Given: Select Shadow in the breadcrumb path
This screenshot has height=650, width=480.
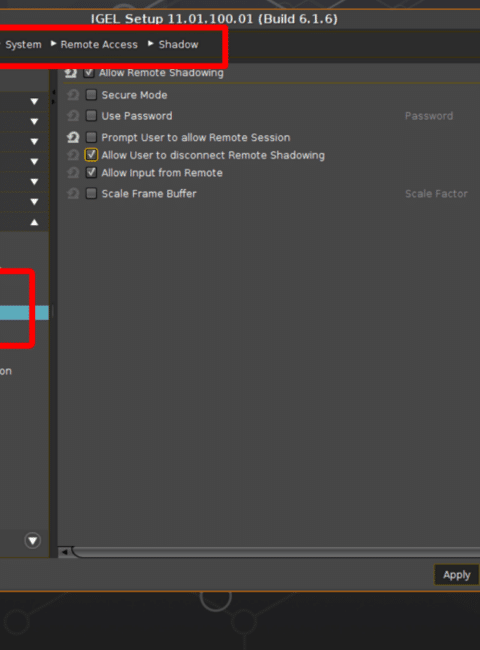Looking at the screenshot, I should click(179, 44).
